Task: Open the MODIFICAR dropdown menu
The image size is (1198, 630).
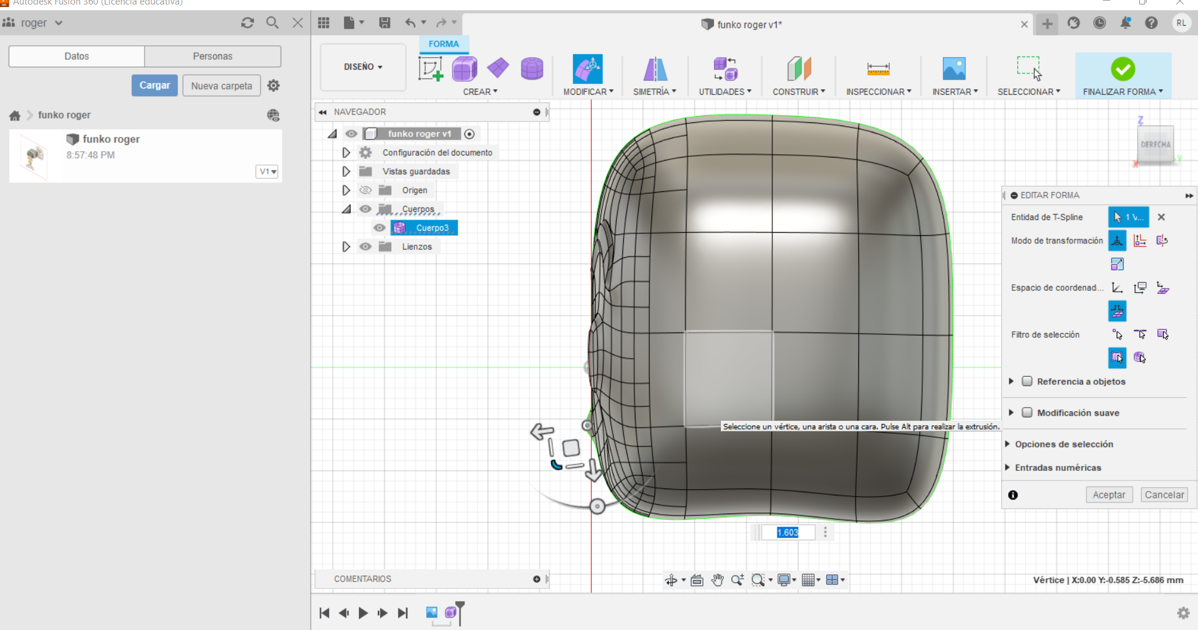Action: (588, 91)
